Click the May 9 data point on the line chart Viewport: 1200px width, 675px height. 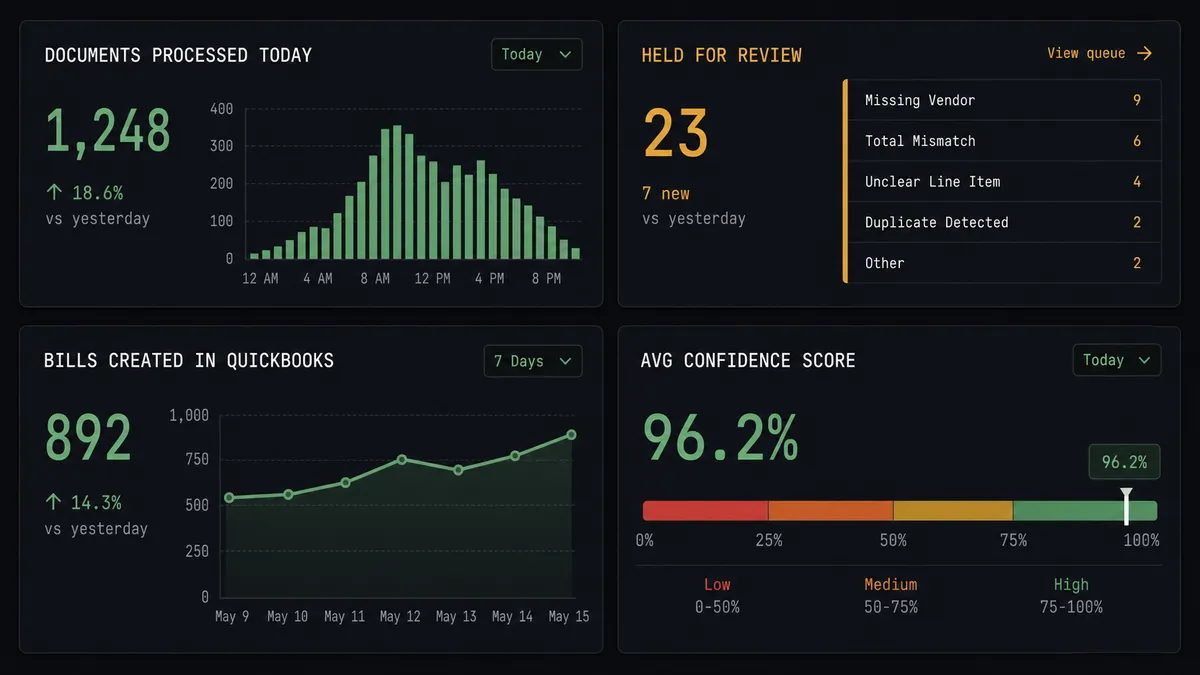coord(229,497)
